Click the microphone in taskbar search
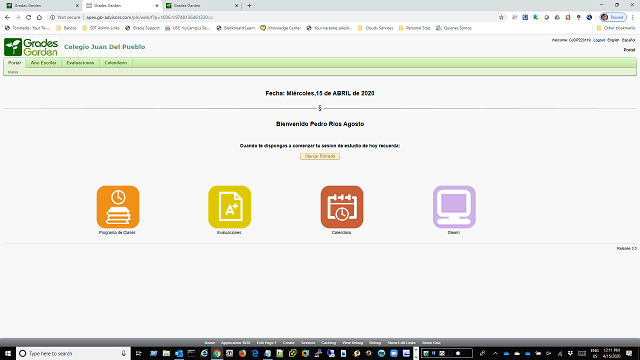The image size is (640, 360). pyautogui.click(x=124, y=353)
